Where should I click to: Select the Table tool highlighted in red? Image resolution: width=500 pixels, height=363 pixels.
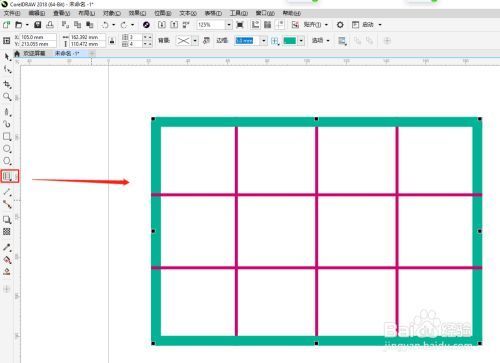(x=9, y=176)
